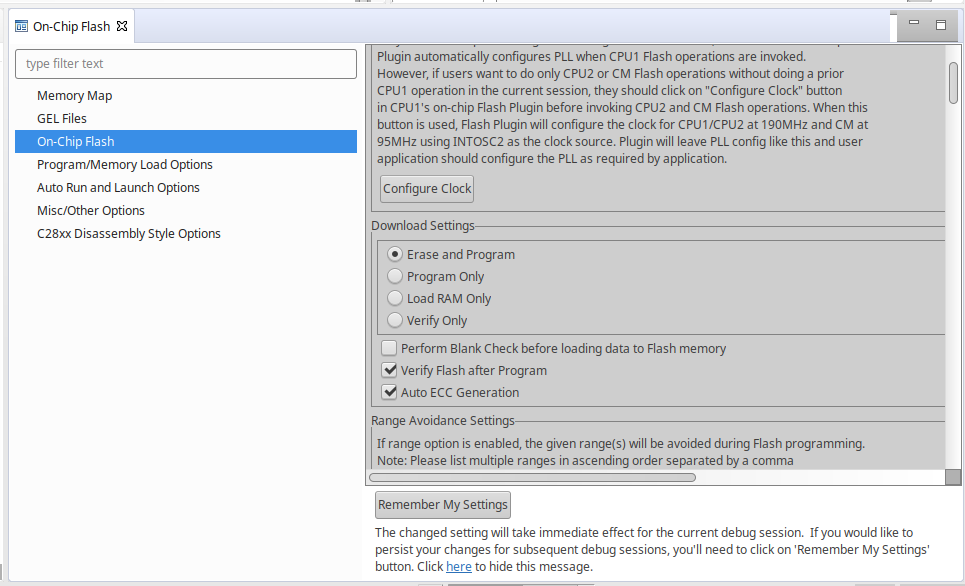
Task: Disable Auto ECC Generation checkbox
Action: (390, 393)
